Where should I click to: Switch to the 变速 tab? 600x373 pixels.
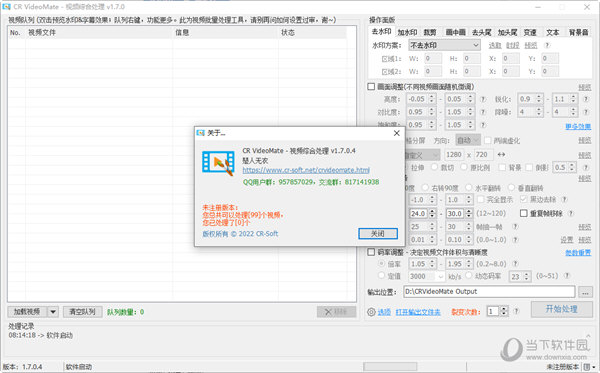click(530, 33)
